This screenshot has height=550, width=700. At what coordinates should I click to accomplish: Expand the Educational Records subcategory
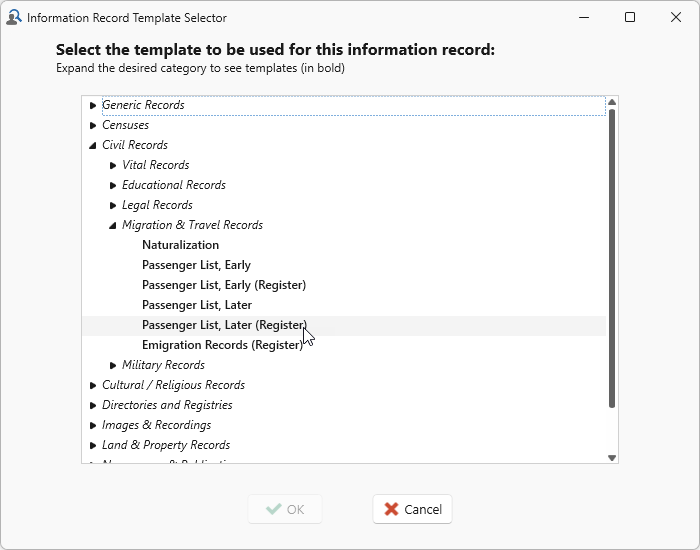113,185
